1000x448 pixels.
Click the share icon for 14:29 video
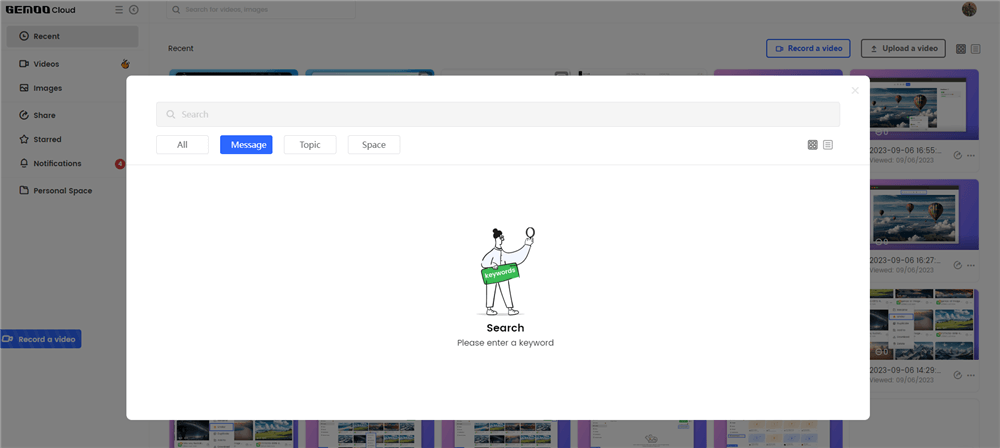[x=957, y=375]
